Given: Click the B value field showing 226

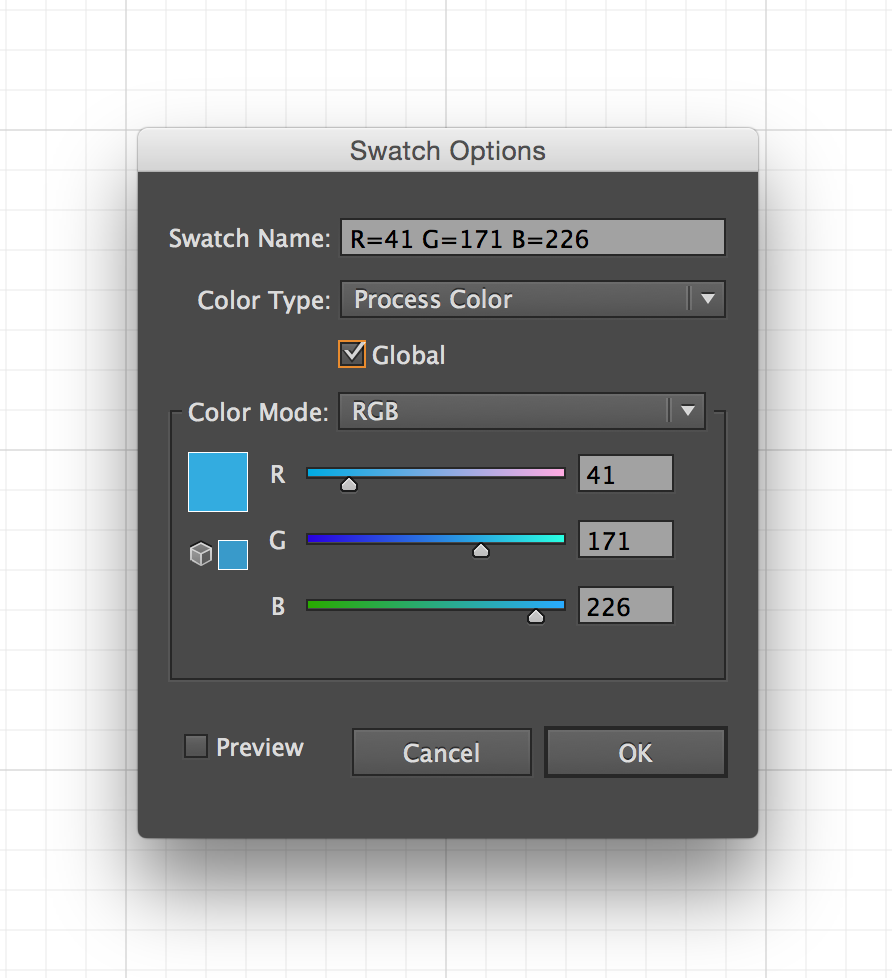Looking at the screenshot, I should (625, 606).
